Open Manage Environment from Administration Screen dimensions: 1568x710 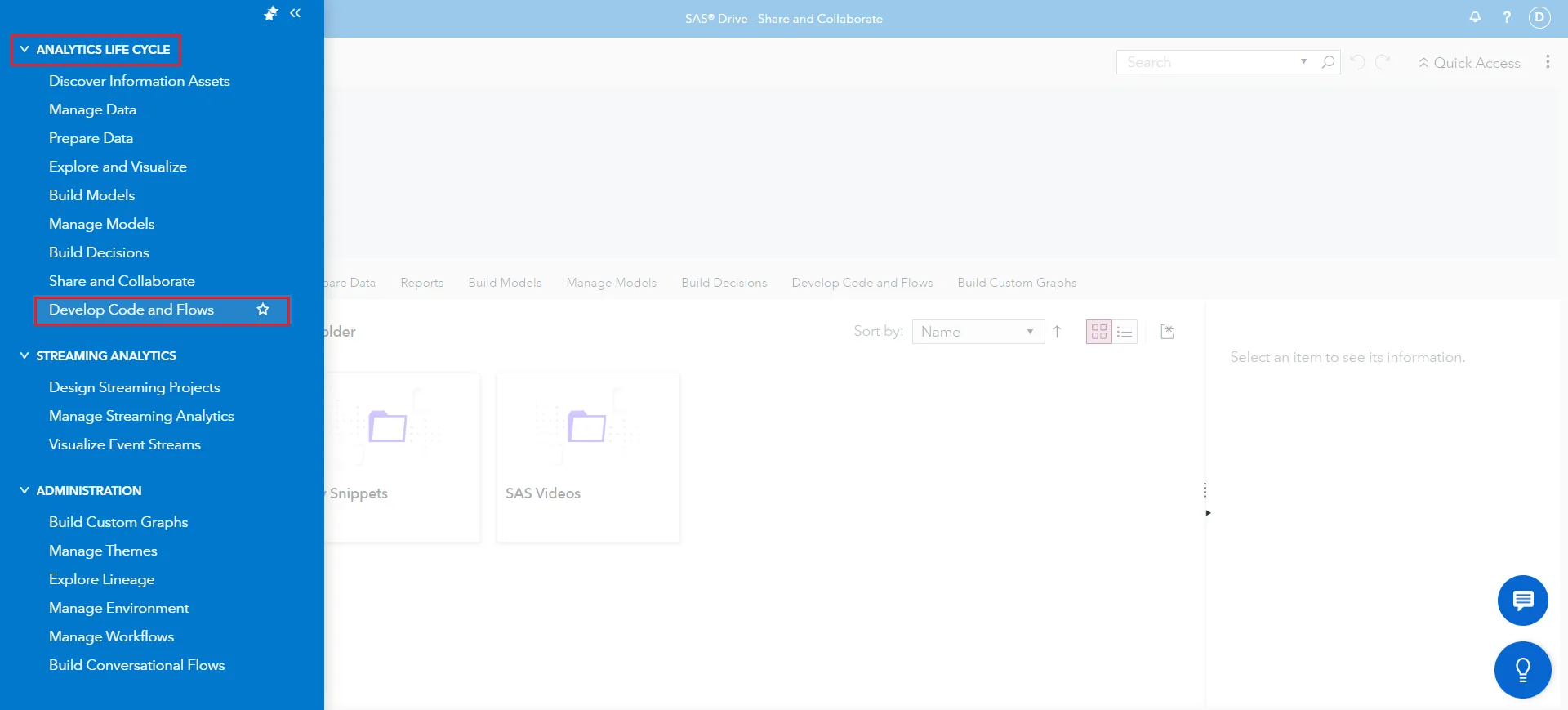point(118,608)
